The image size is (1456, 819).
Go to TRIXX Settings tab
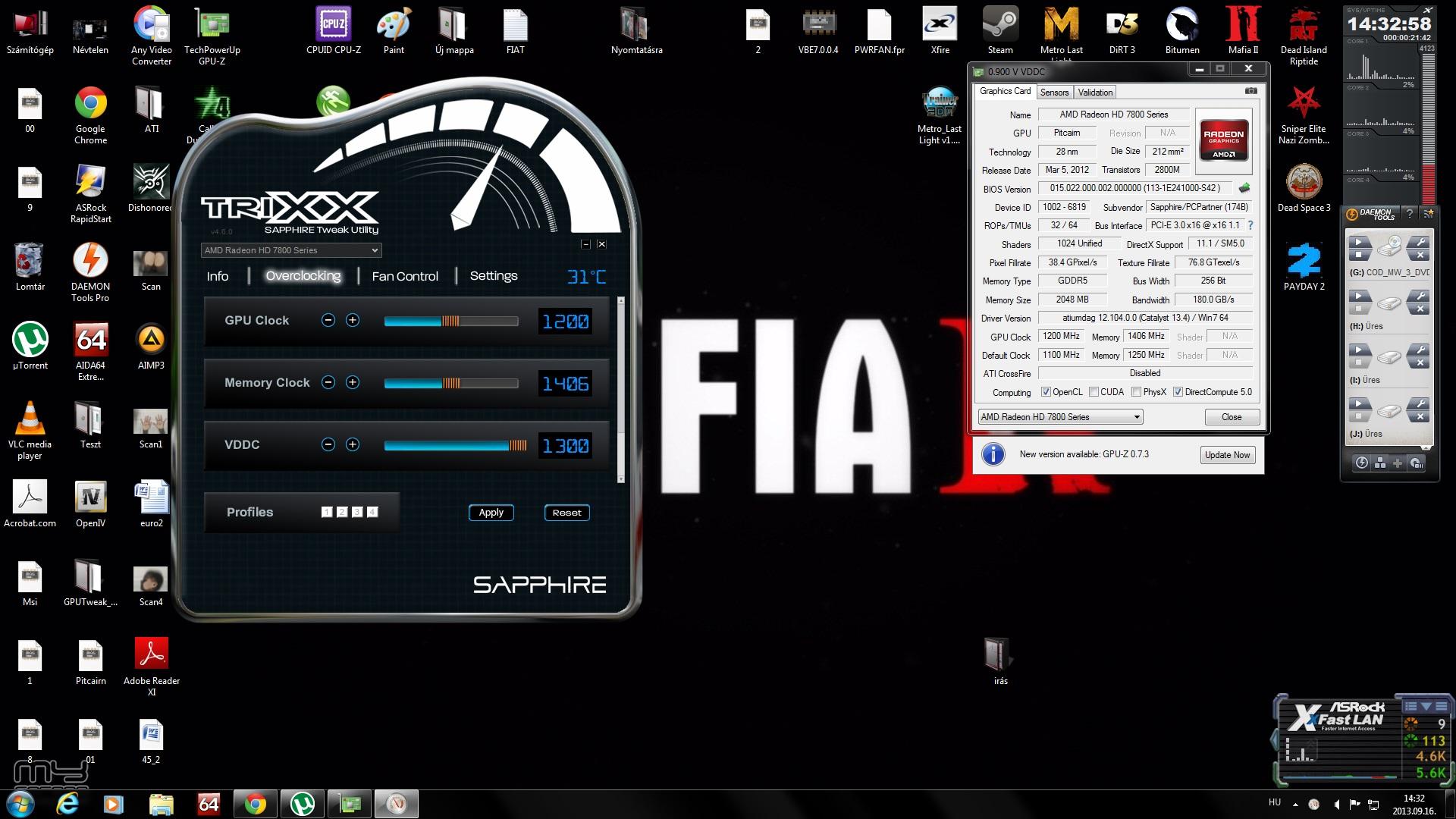(x=494, y=276)
